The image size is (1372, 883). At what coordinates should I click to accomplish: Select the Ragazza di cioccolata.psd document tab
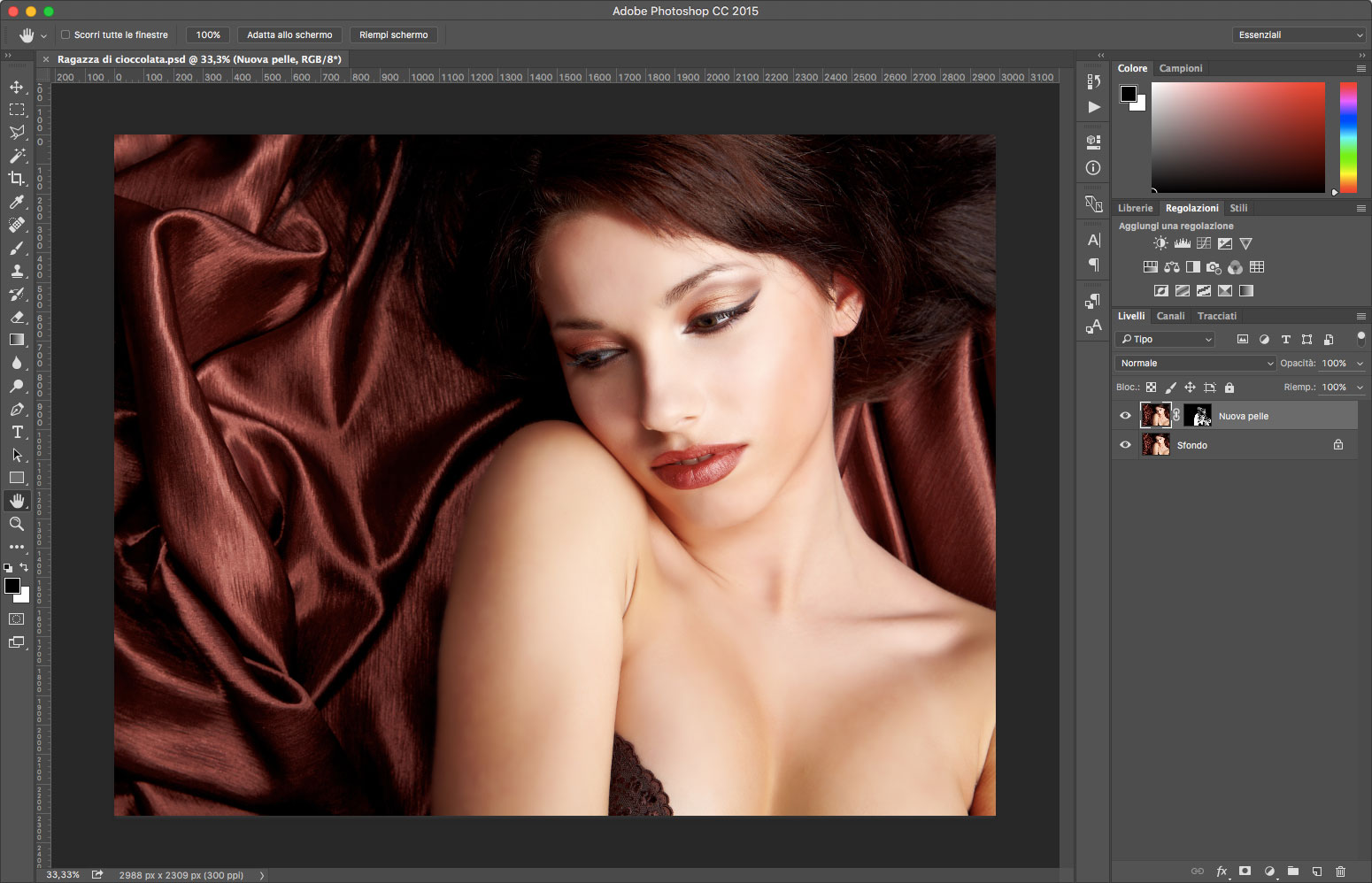coord(199,59)
